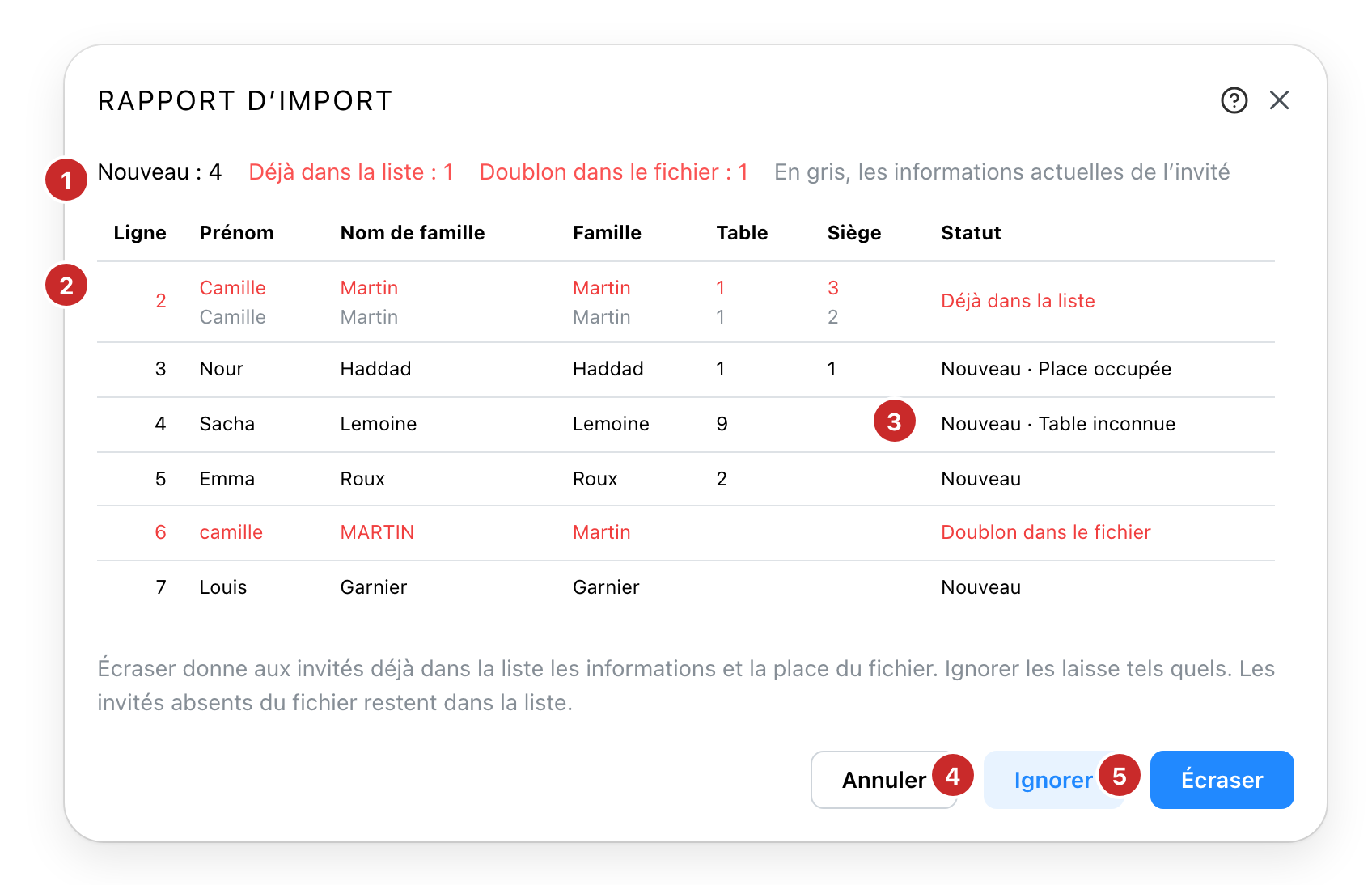Click the table number 9 cell

(722, 424)
